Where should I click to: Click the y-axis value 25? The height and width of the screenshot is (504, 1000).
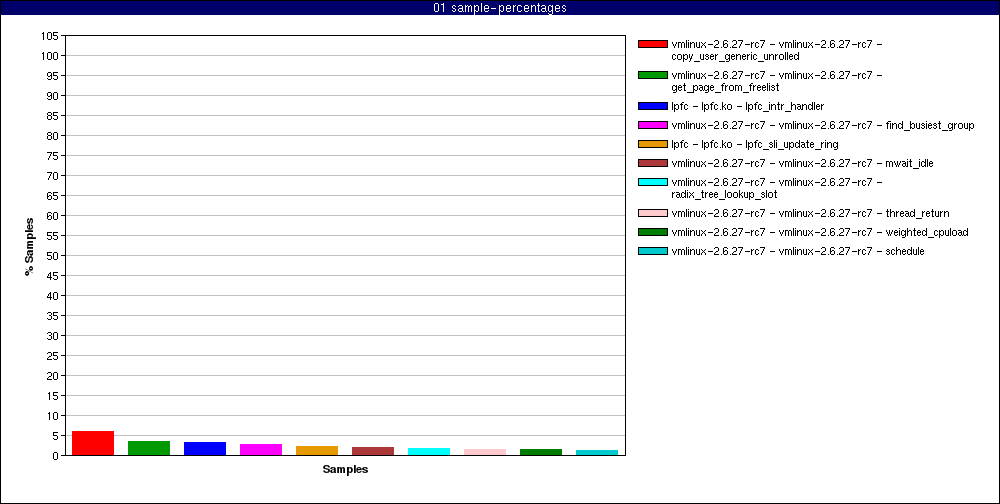[x=54, y=356]
